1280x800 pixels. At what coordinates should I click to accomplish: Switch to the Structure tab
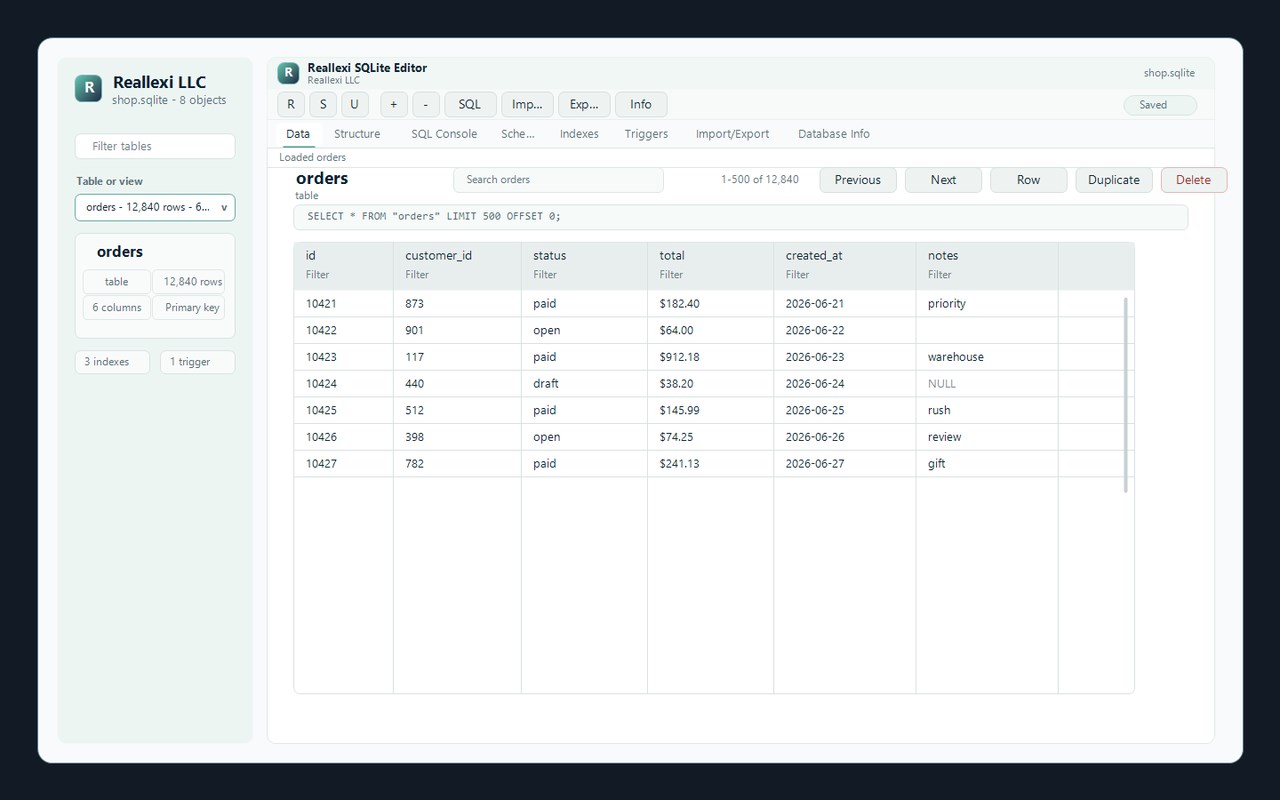click(x=357, y=134)
